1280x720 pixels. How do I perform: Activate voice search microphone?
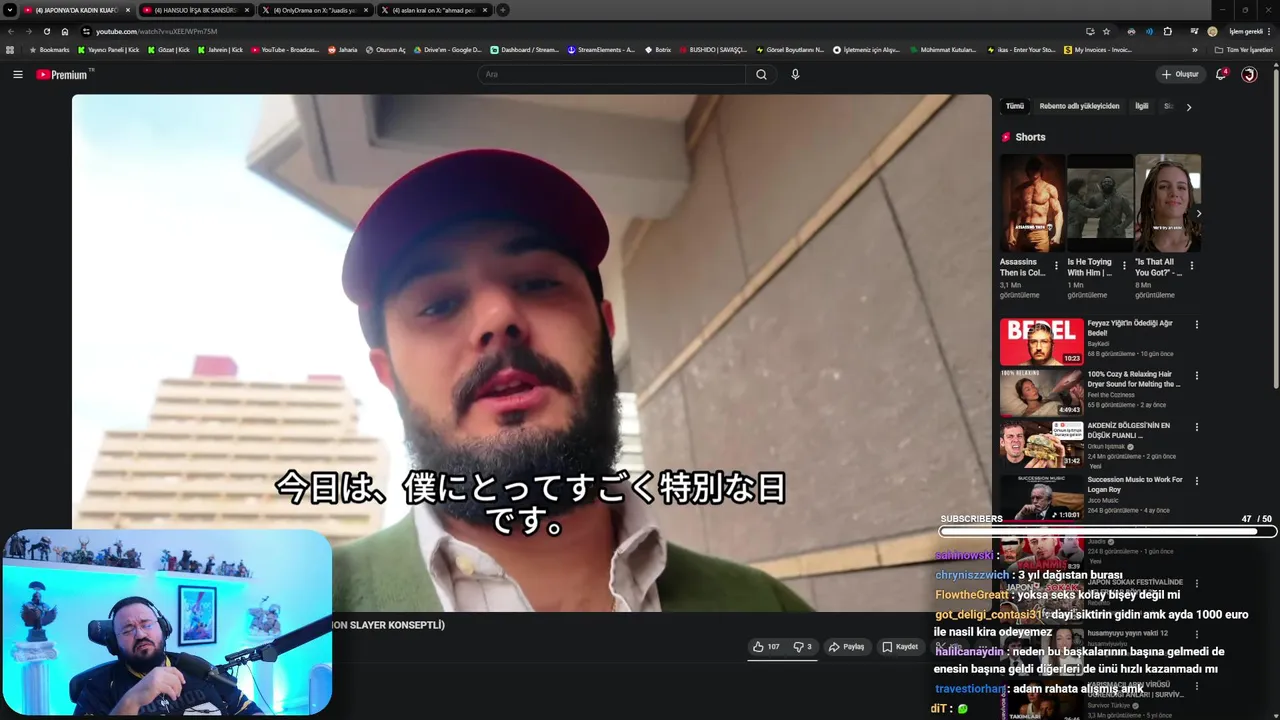point(795,74)
